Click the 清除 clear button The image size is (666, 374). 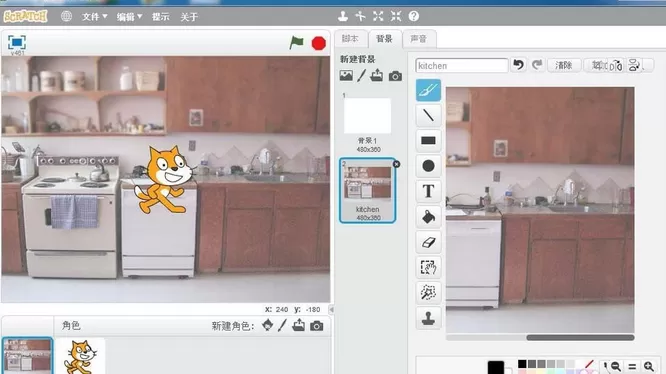click(x=564, y=65)
